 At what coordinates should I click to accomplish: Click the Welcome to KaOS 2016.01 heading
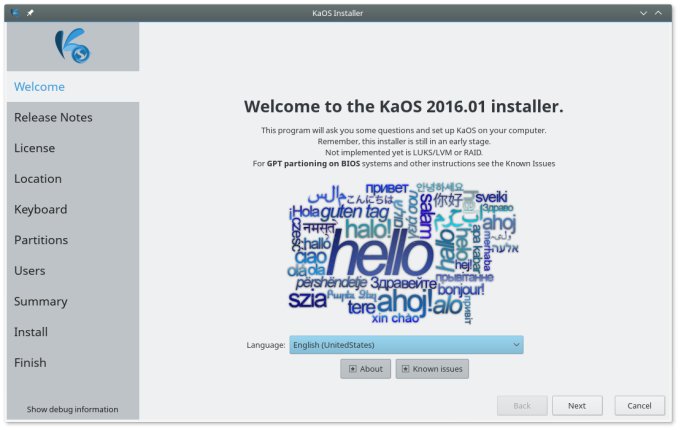(403, 107)
